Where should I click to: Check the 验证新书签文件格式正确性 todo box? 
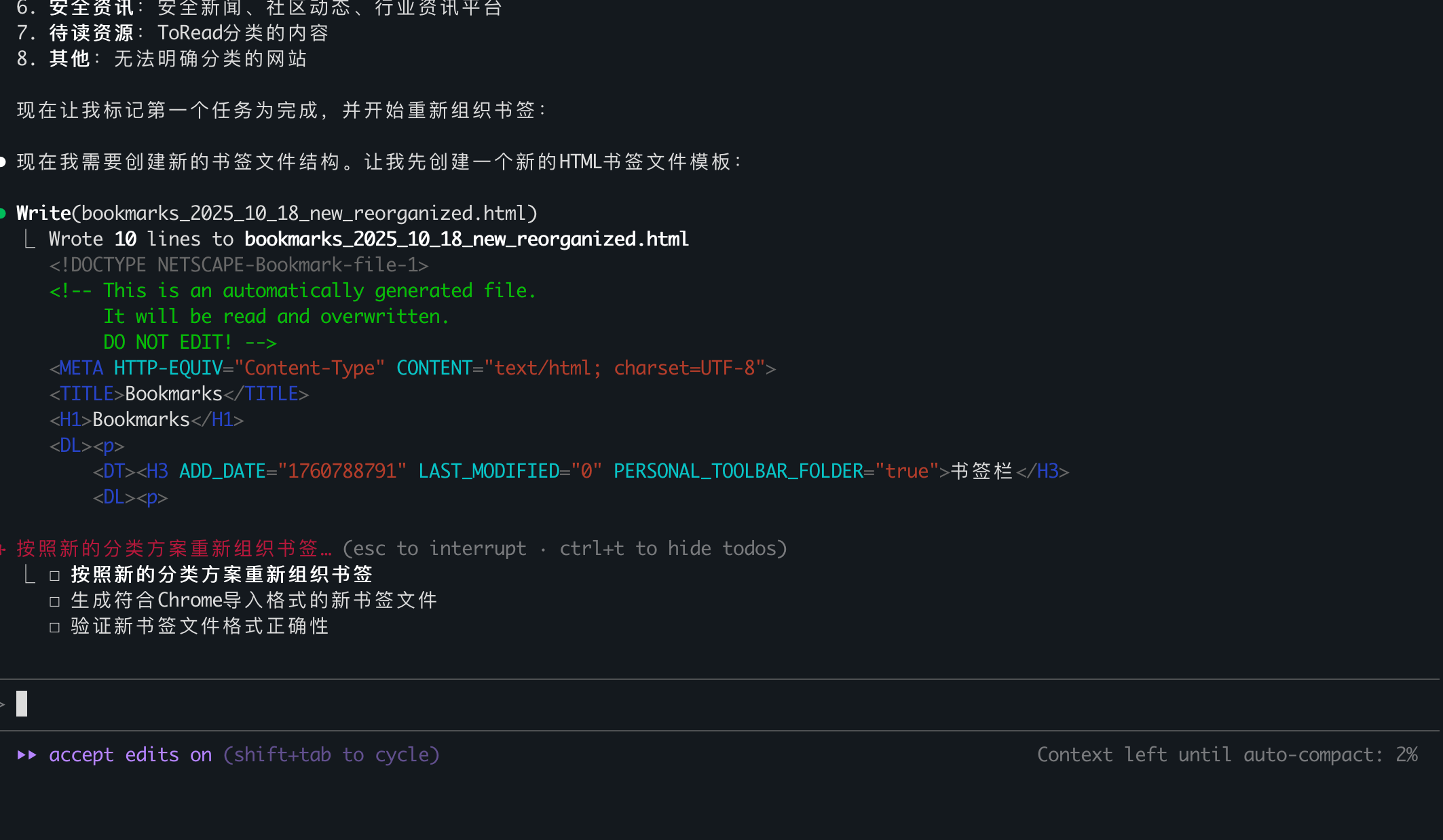point(55,627)
